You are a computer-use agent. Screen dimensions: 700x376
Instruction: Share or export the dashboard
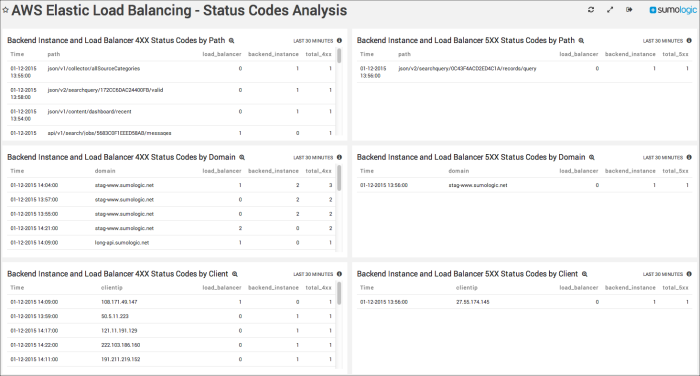point(629,10)
